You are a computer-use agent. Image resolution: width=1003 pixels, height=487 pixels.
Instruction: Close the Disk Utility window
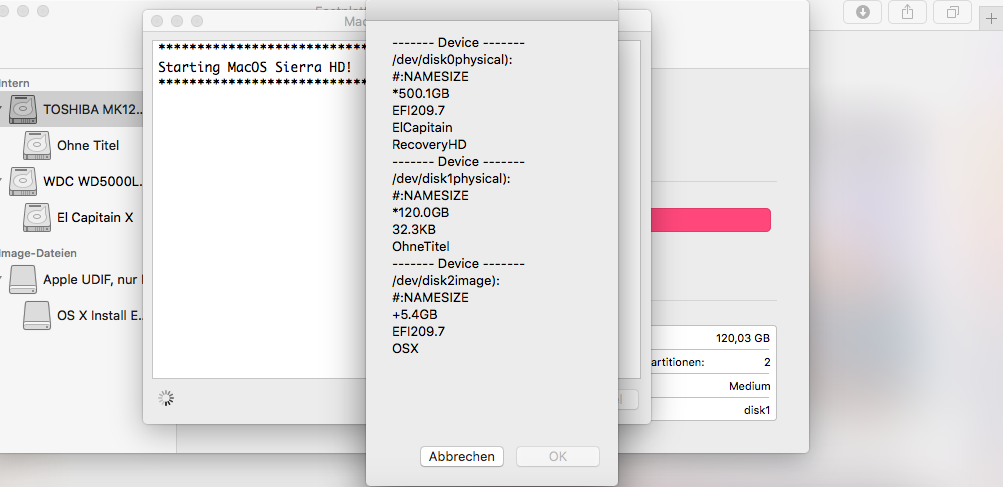click(x=3, y=11)
